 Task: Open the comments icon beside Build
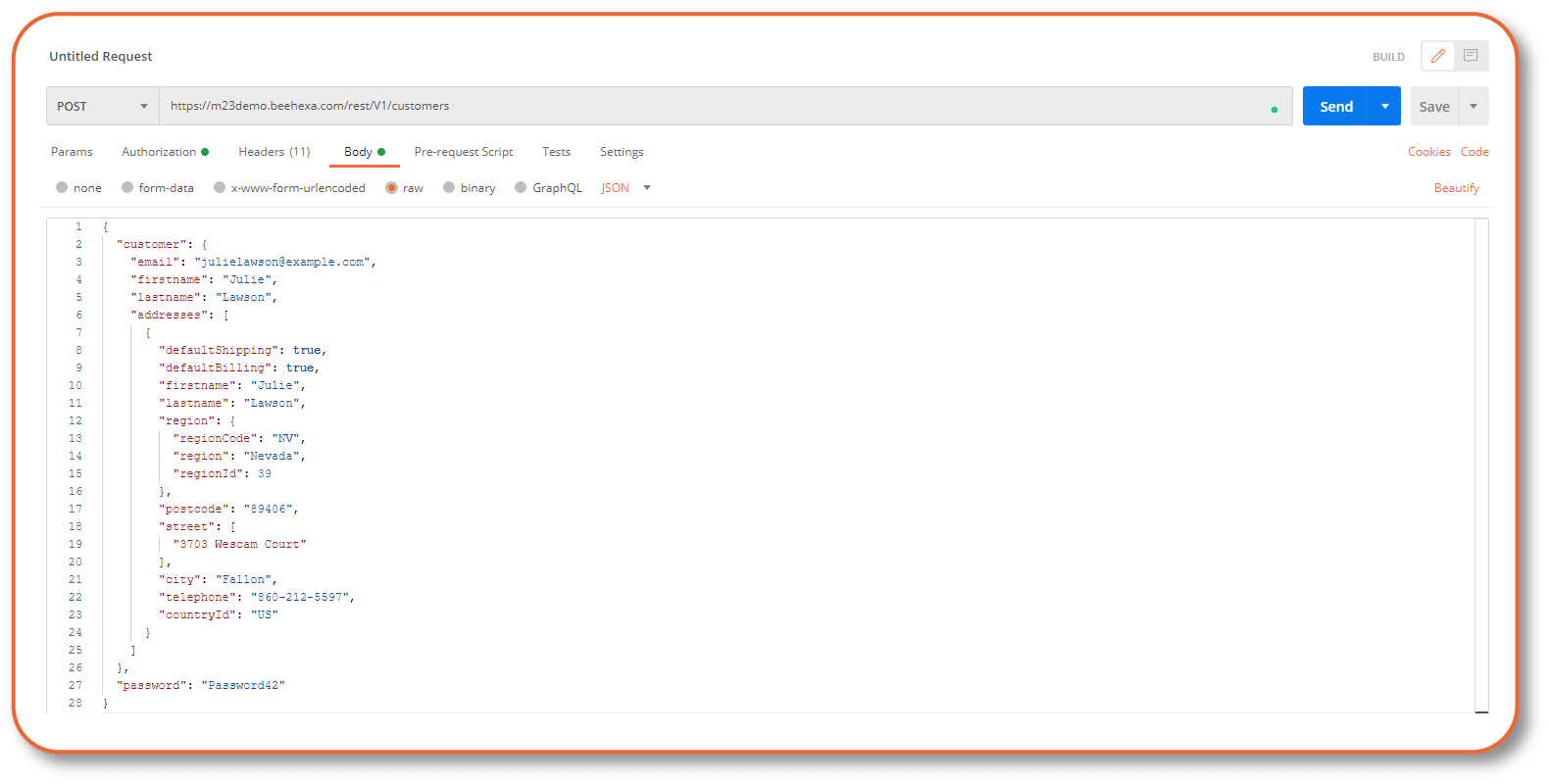click(x=1471, y=56)
